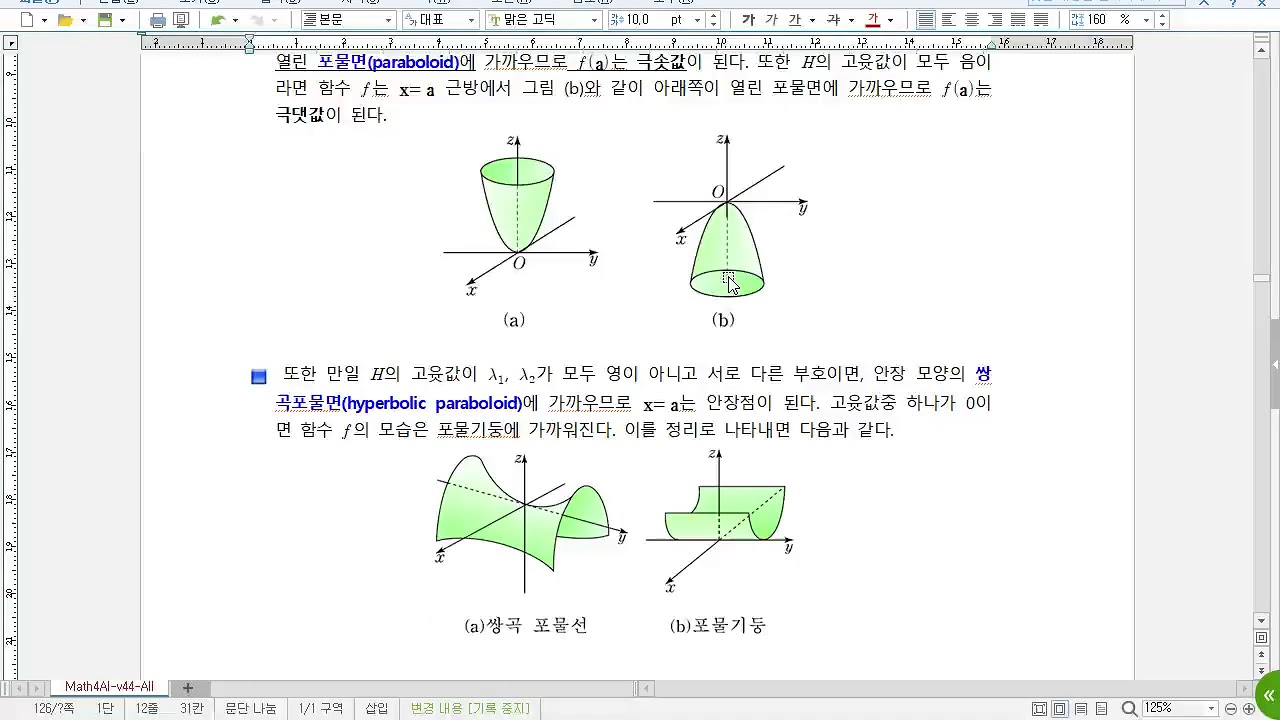Open the underline style dropdown arrow
This screenshot has height=720, width=1280.
pyautogui.click(x=812, y=20)
